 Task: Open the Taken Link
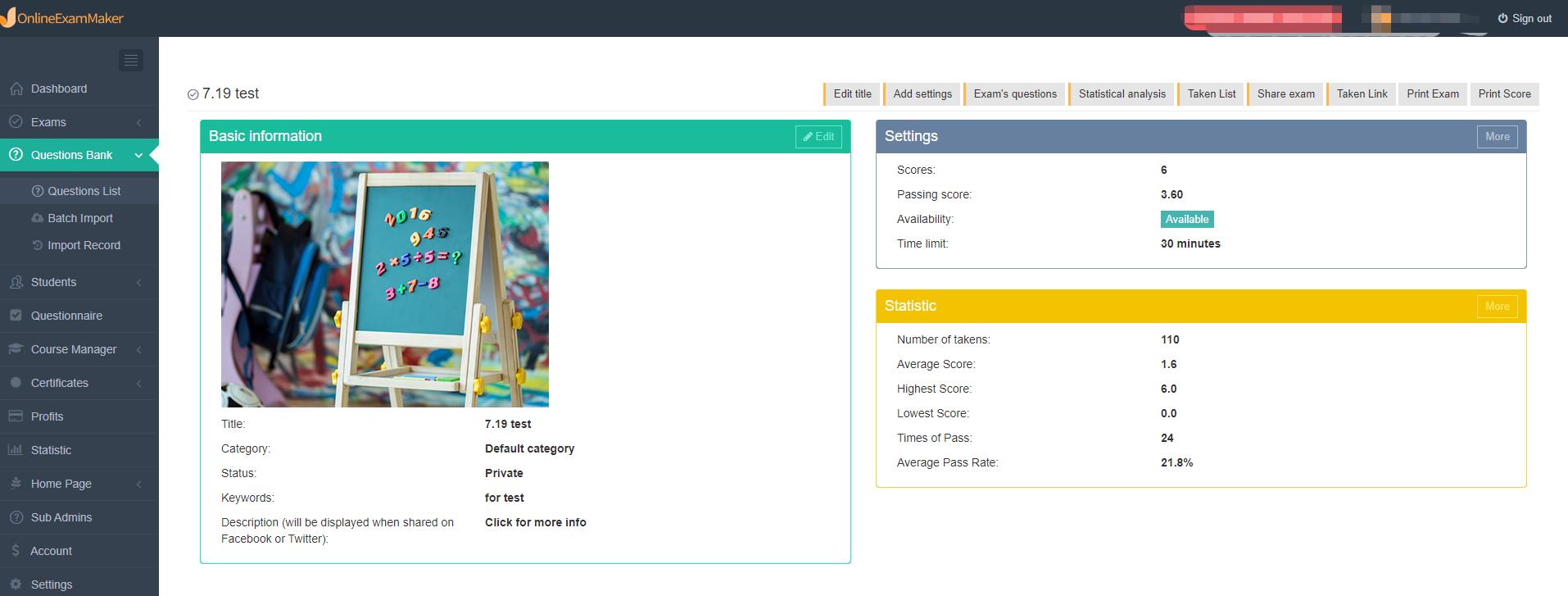tap(1362, 94)
